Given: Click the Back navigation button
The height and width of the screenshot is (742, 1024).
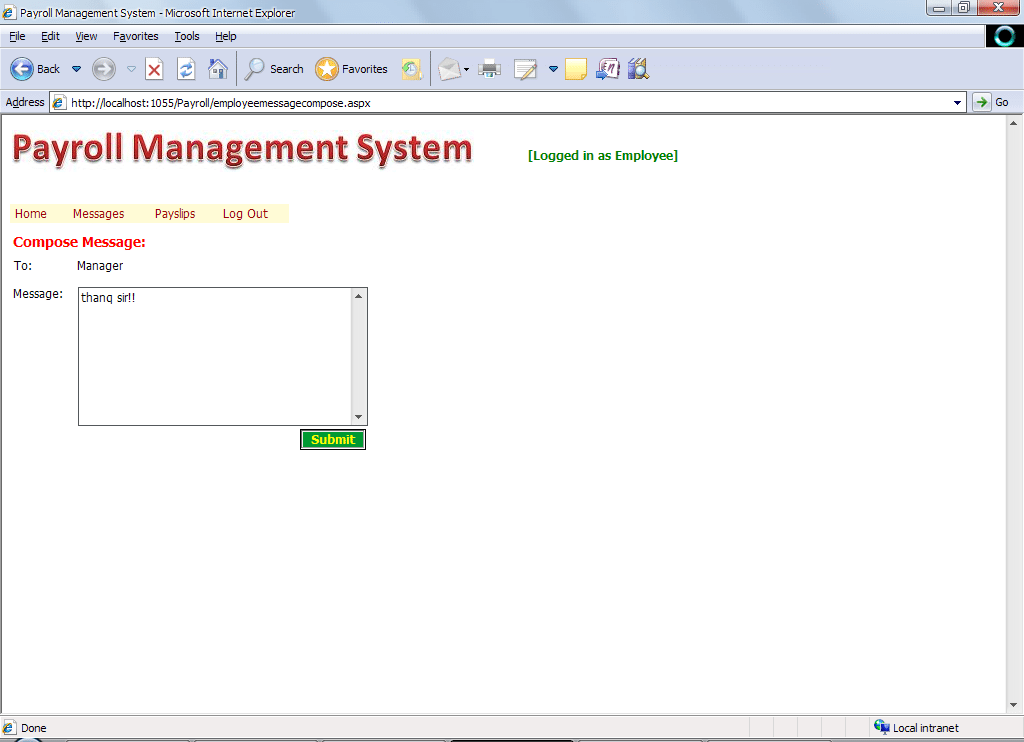Looking at the screenshot, I should (35, 69).
